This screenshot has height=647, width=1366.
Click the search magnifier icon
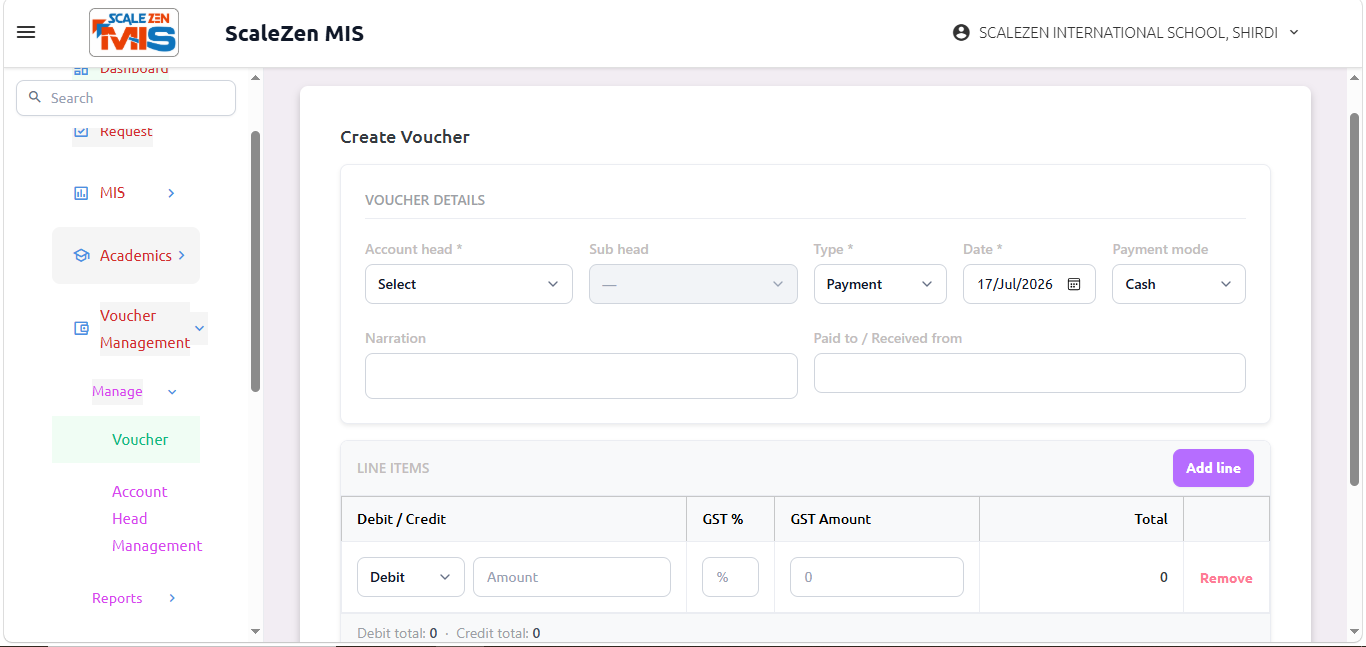point(35,98)
